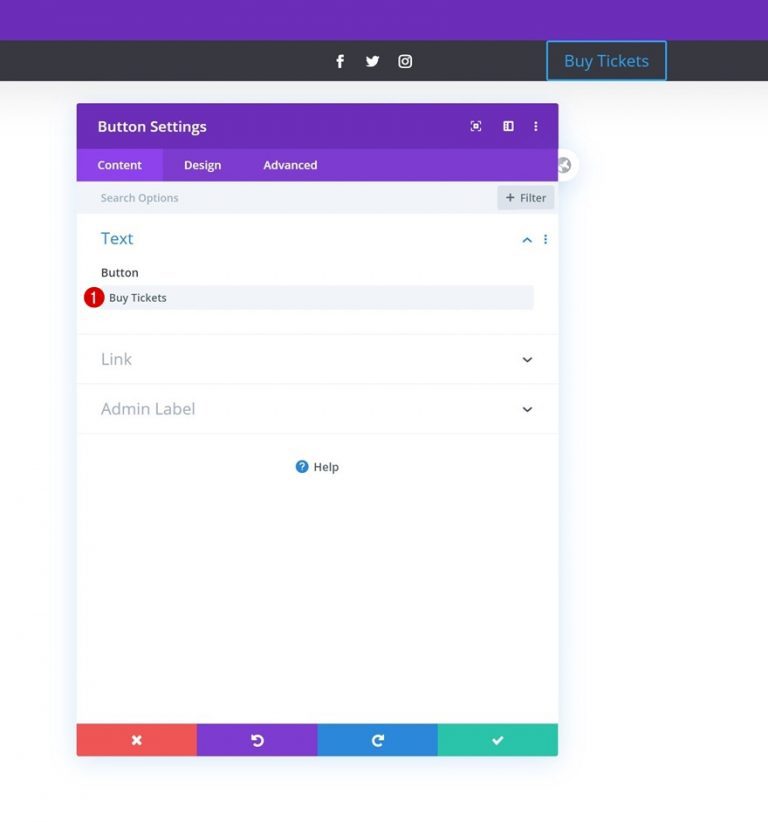Image resolution: width=768 pixels, height=822 pixels.
Task: Switch to the Advanced tab
Action: (x=290, y=165)
